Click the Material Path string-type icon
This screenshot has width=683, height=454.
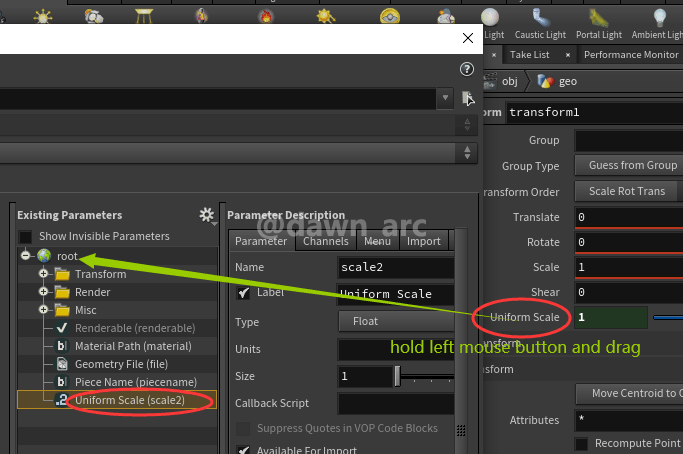[x=62, y=346]
